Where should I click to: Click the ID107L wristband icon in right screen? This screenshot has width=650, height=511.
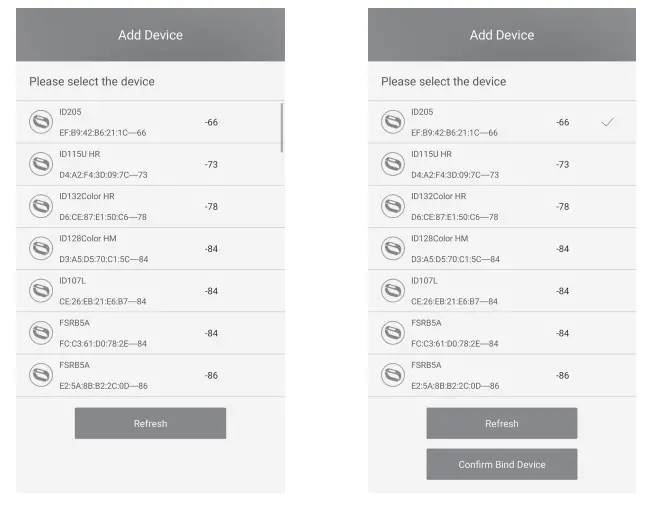[x=393, y=290]
